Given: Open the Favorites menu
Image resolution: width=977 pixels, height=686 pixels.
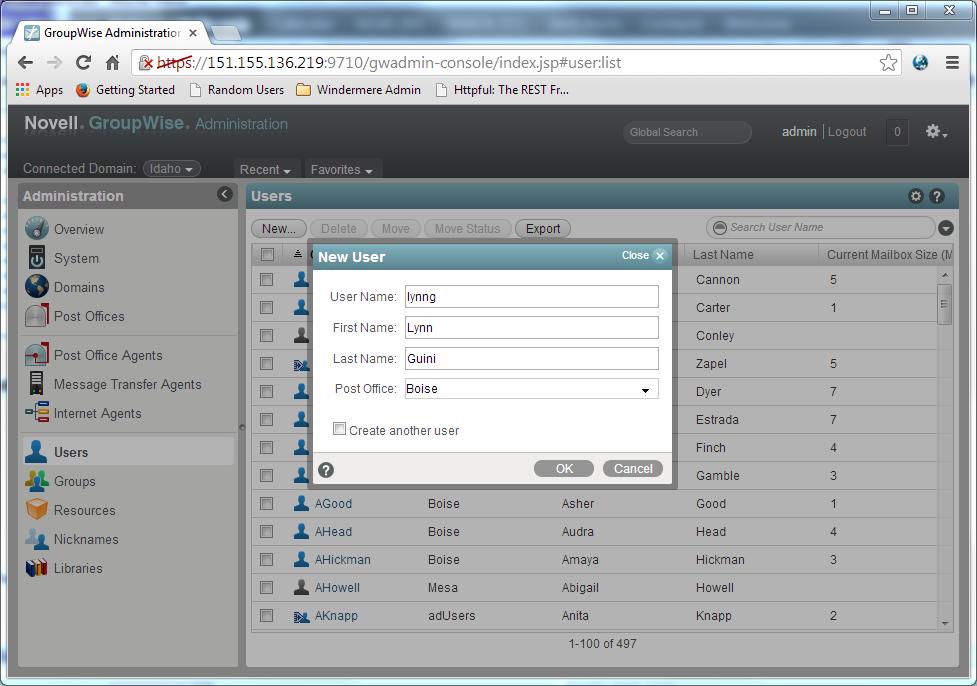Looking at the screenshot, I should coord(341,169).
